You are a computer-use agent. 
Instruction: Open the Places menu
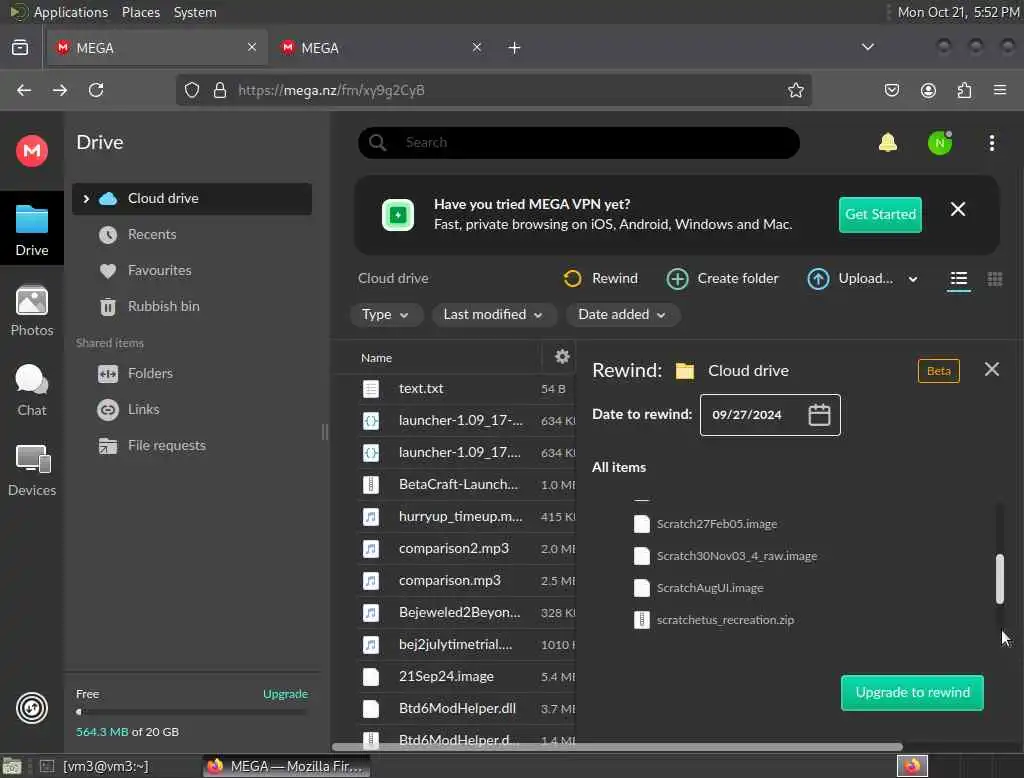[140, 12]
